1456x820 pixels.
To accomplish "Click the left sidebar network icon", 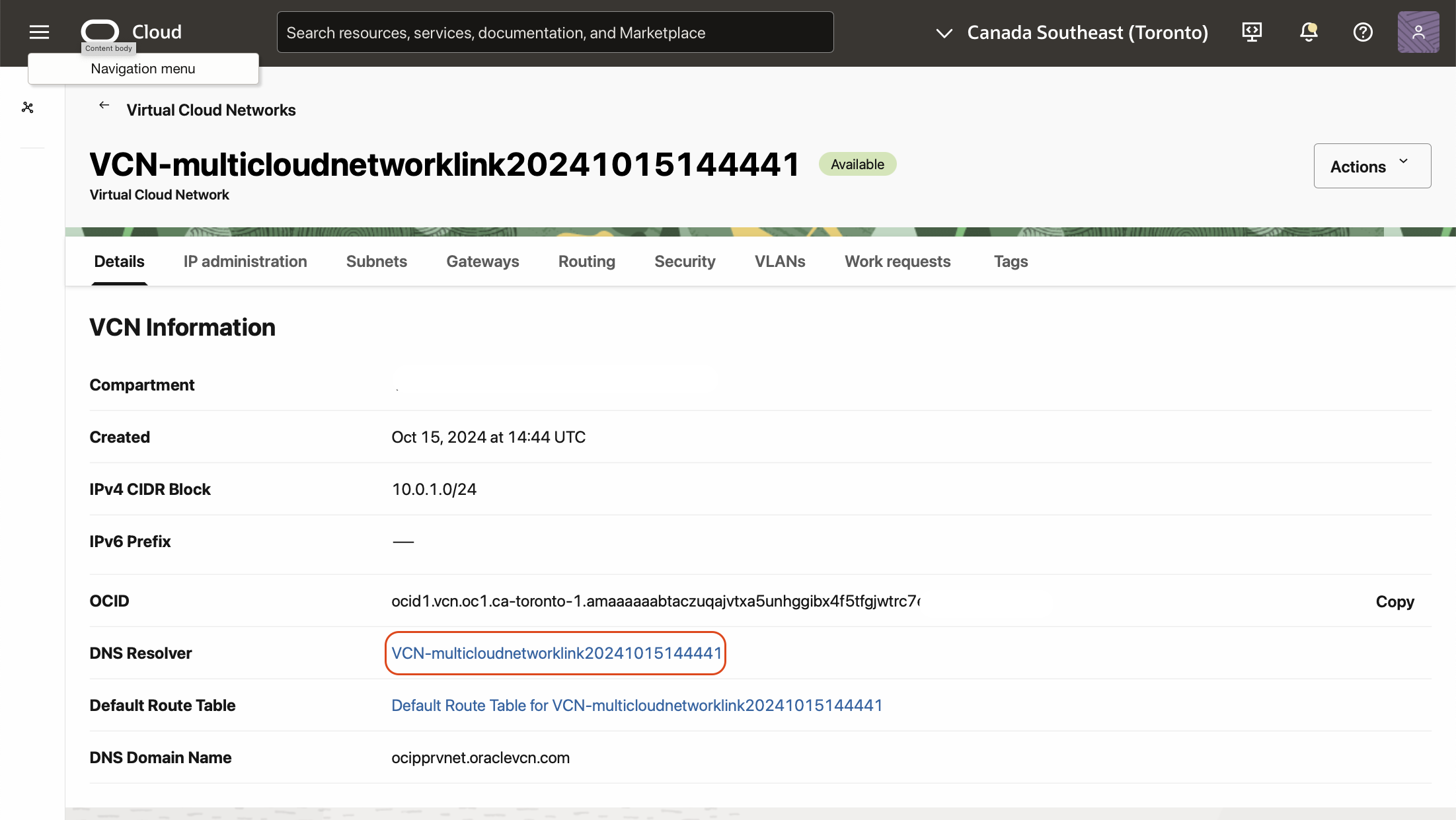I will pyautogui.click(x=28, y=107).
